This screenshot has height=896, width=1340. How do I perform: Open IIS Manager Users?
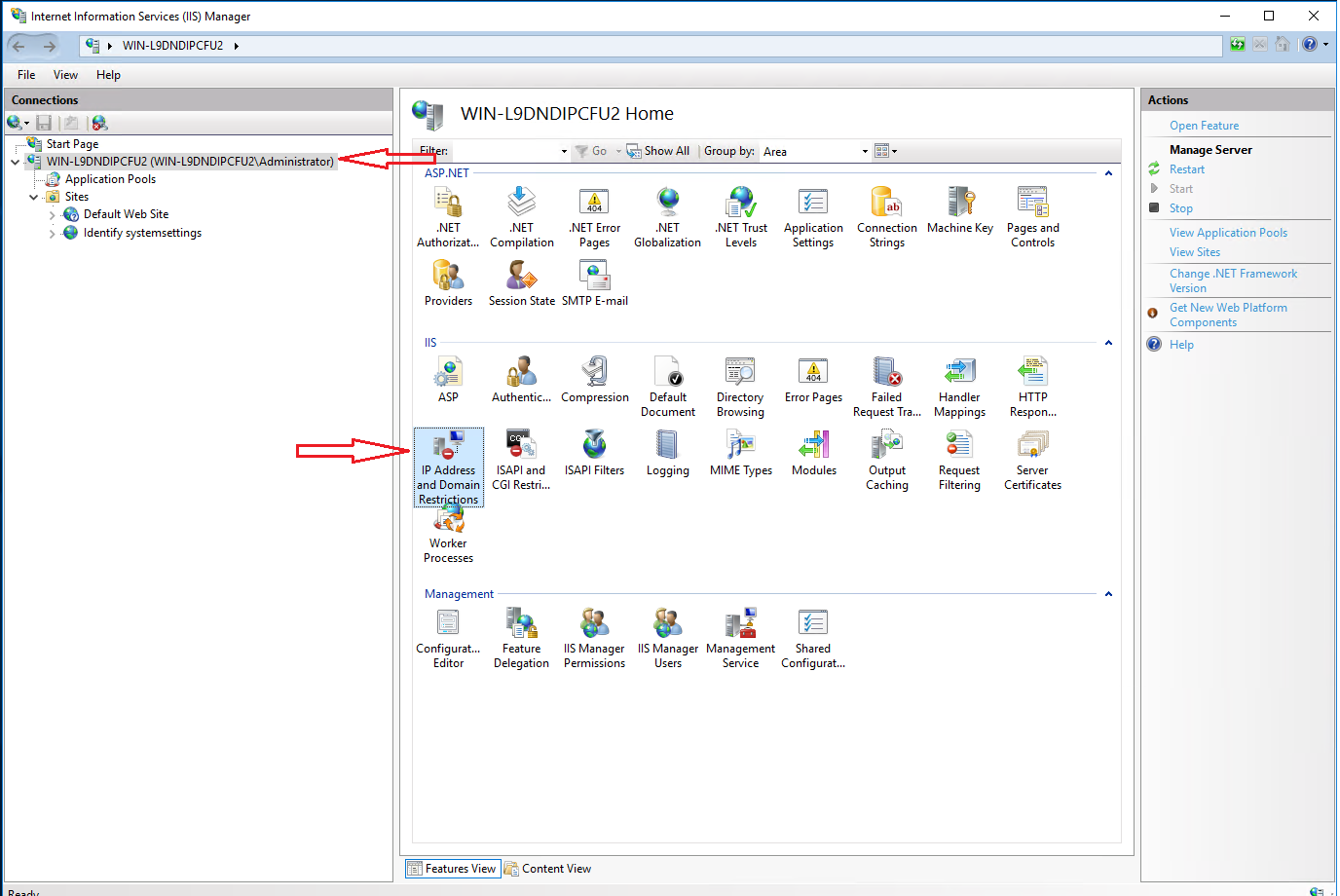pyautogui.click(x=668, y=638)
